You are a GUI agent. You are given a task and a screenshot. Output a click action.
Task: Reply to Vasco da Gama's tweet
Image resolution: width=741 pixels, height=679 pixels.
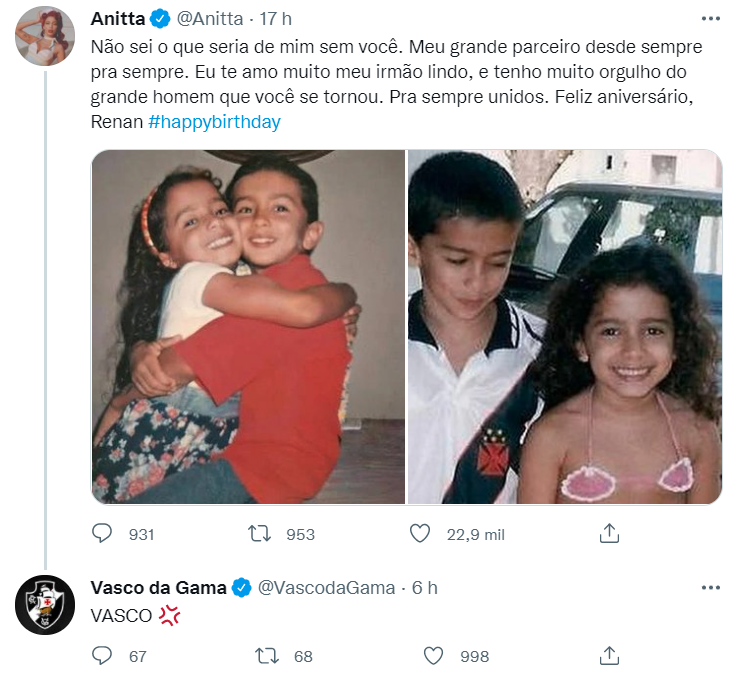coord(102,656)
